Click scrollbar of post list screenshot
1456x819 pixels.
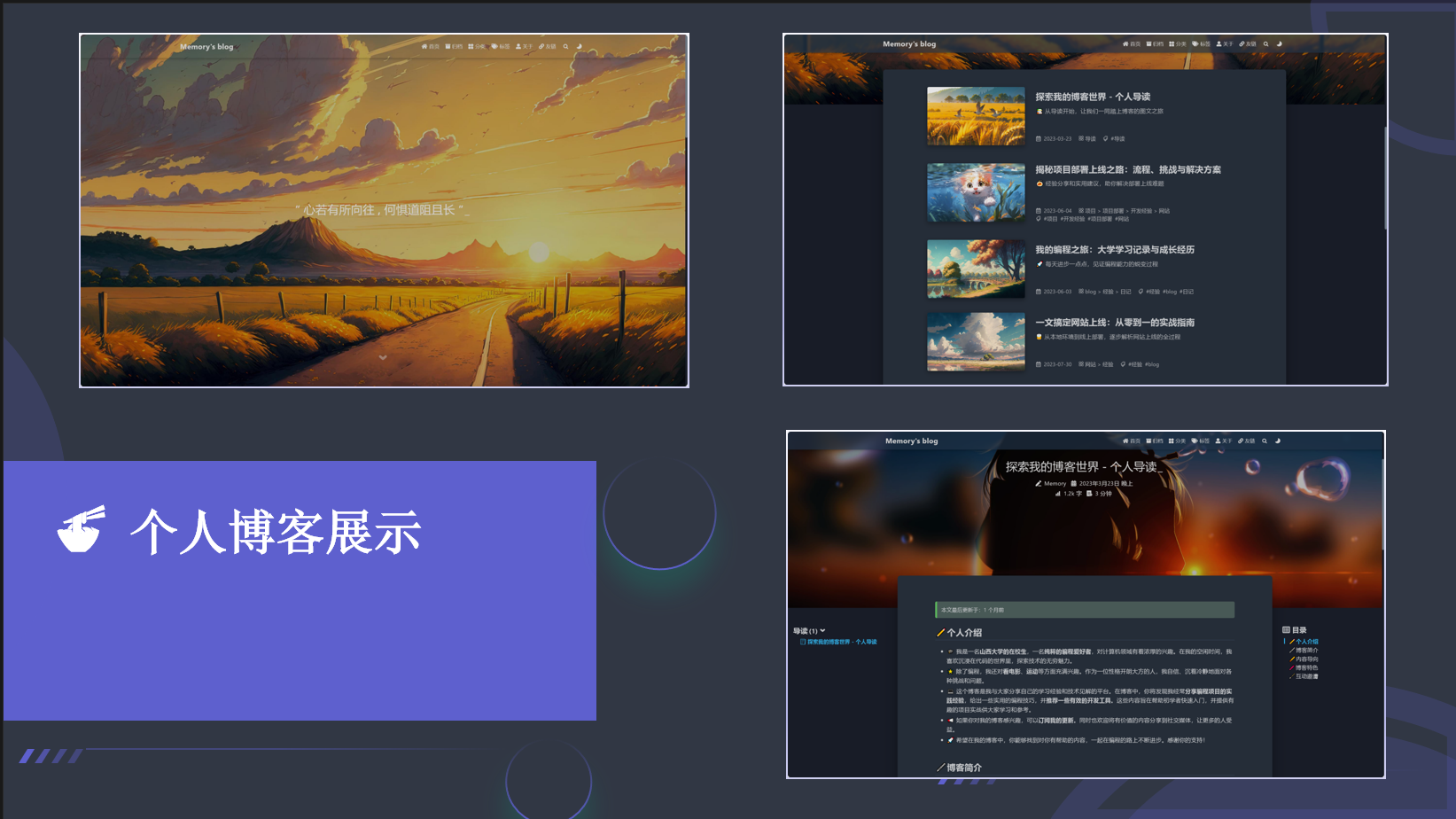coord(1384,178)
